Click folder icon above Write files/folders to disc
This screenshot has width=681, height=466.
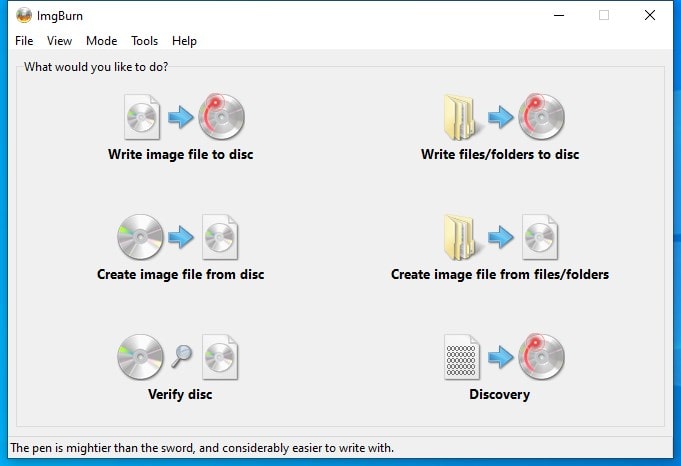(463, 117)
